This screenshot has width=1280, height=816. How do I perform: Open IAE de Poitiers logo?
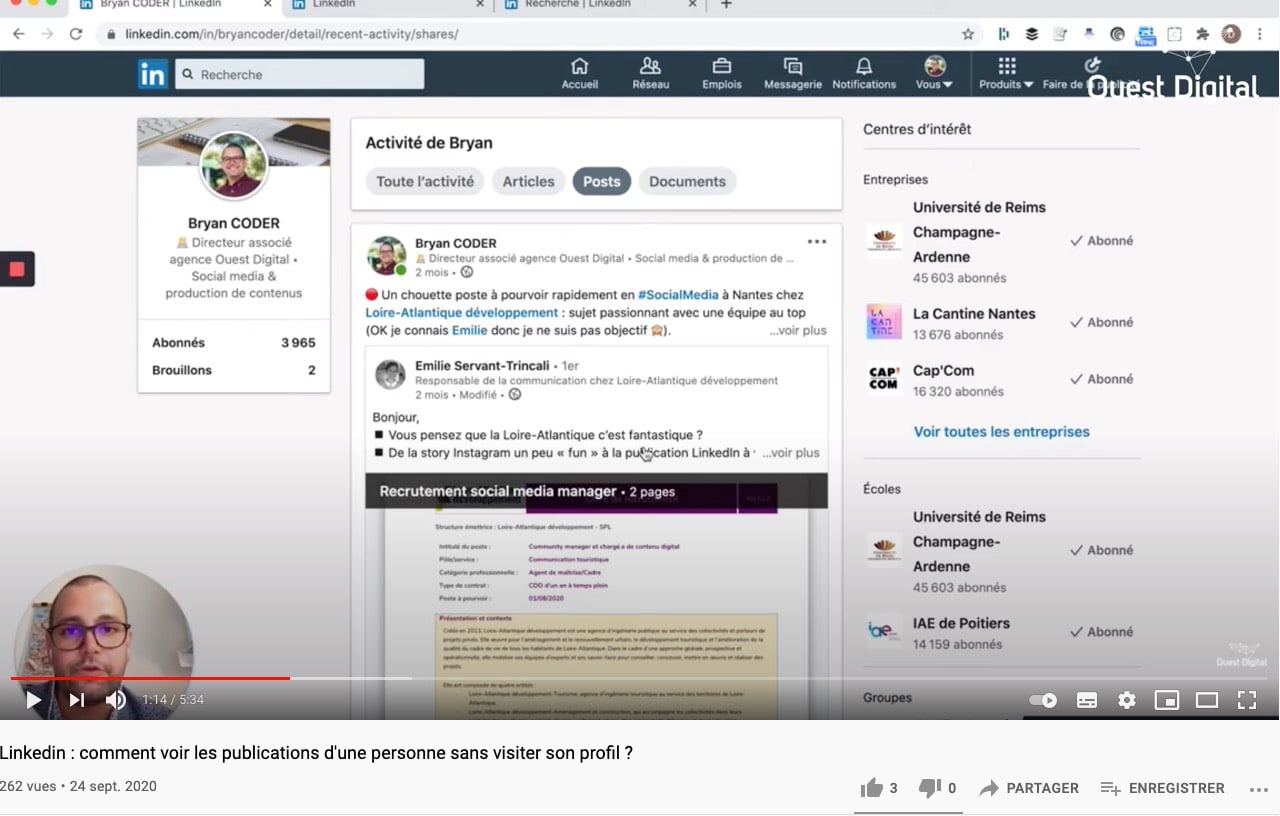click(x=884, y=632)
